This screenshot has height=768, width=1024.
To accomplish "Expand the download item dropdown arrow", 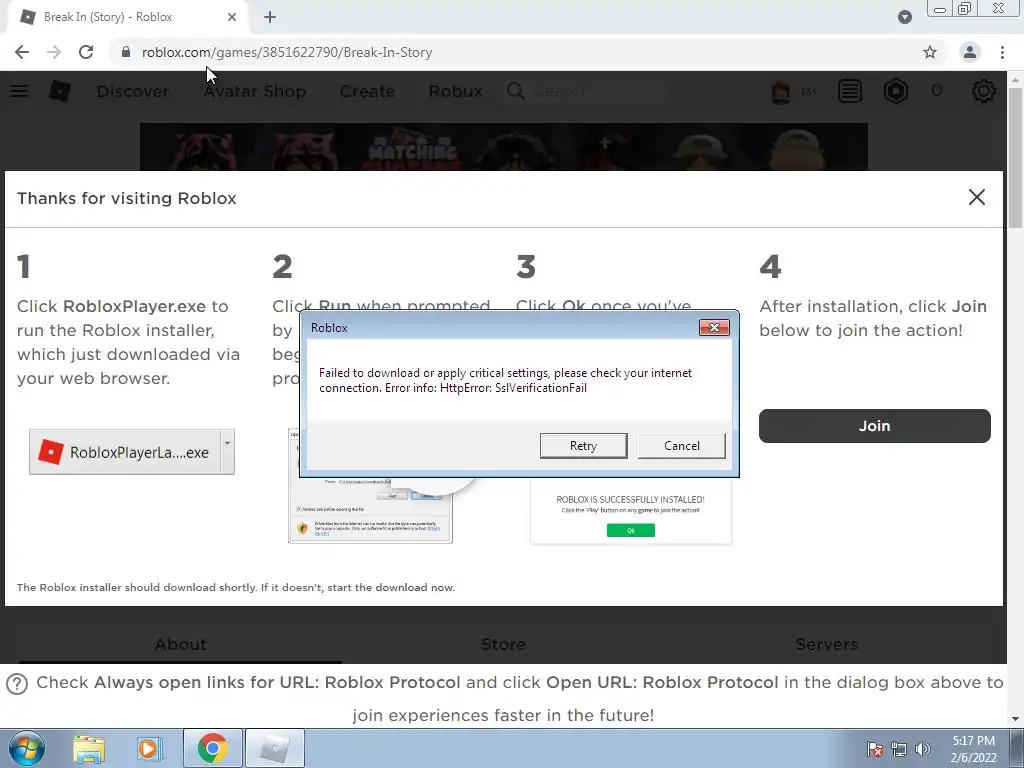I will pyautogui.click(x=227, y=451).
